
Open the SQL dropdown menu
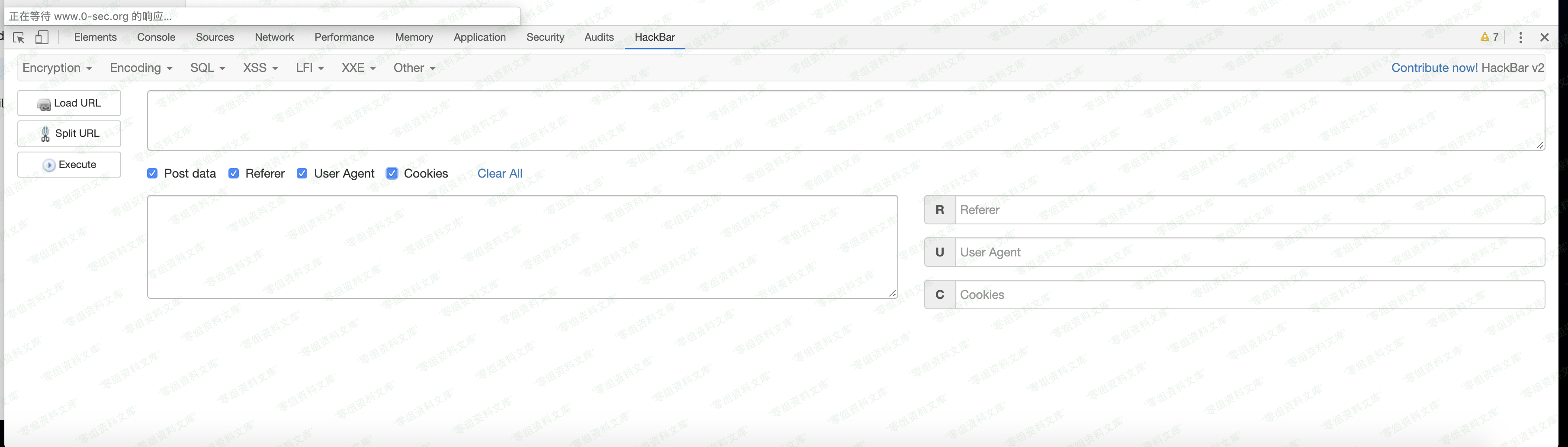point(208,68)
